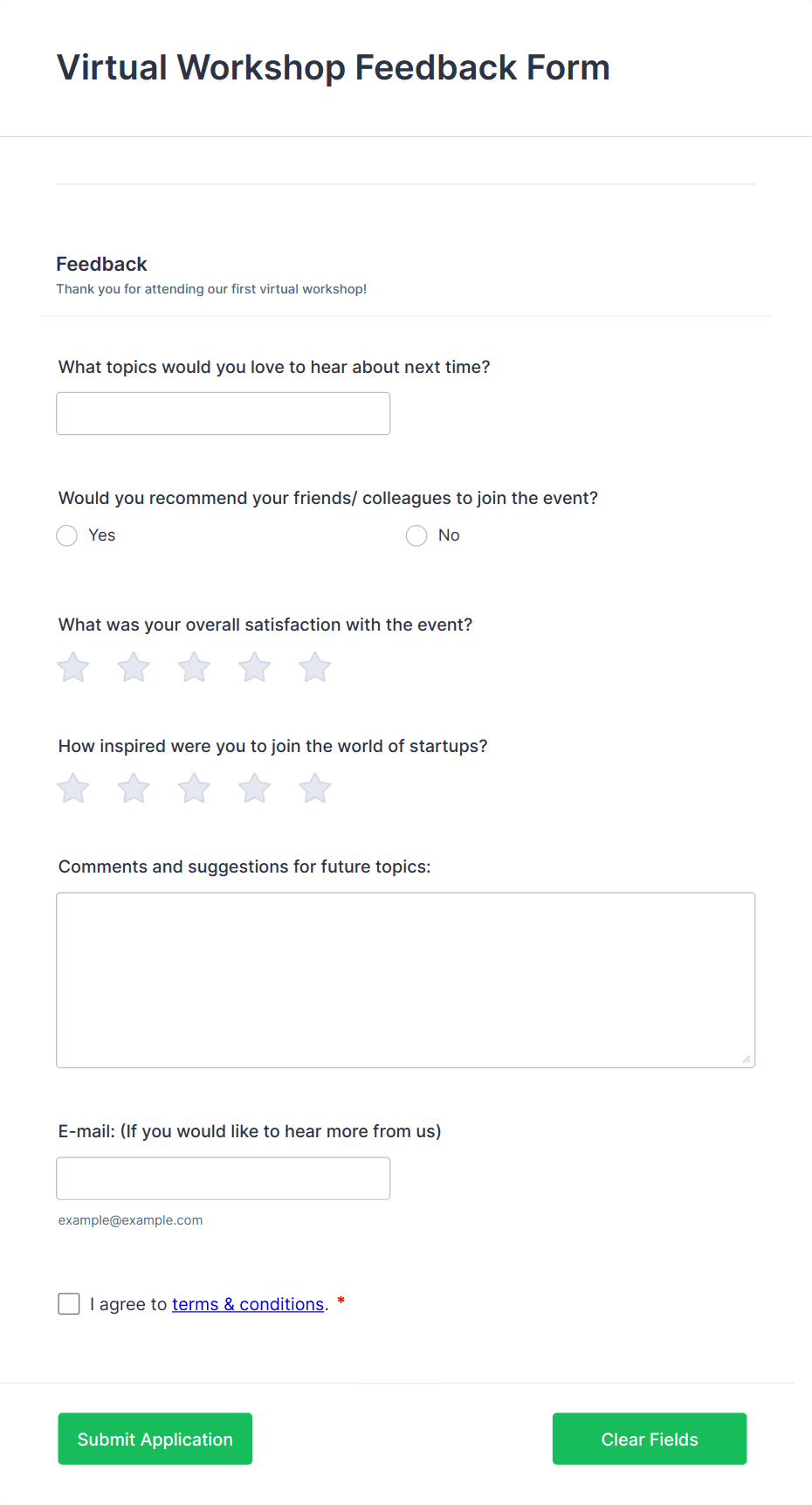812x1505 pixels.
Task: Rate startup inspiration with one star
Action: click(72, 787)
